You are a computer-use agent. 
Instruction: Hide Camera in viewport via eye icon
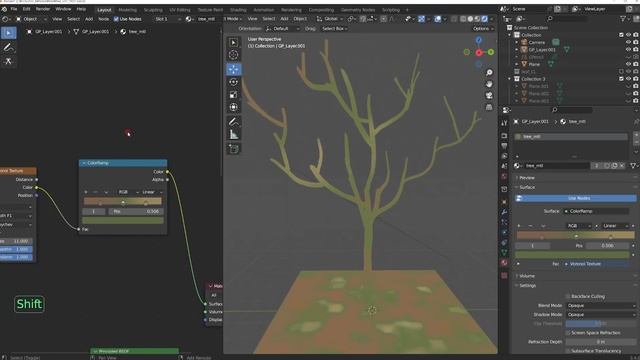(629, 42)
